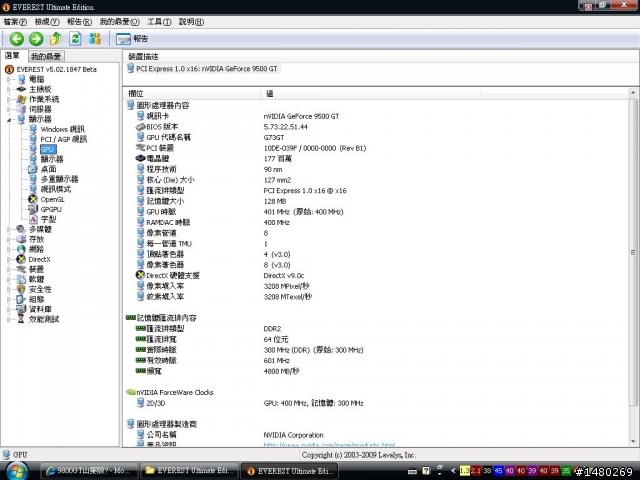Open the 工具(T) menu
This screenshot has width=640, height=480.
click(x=159, y=22)
